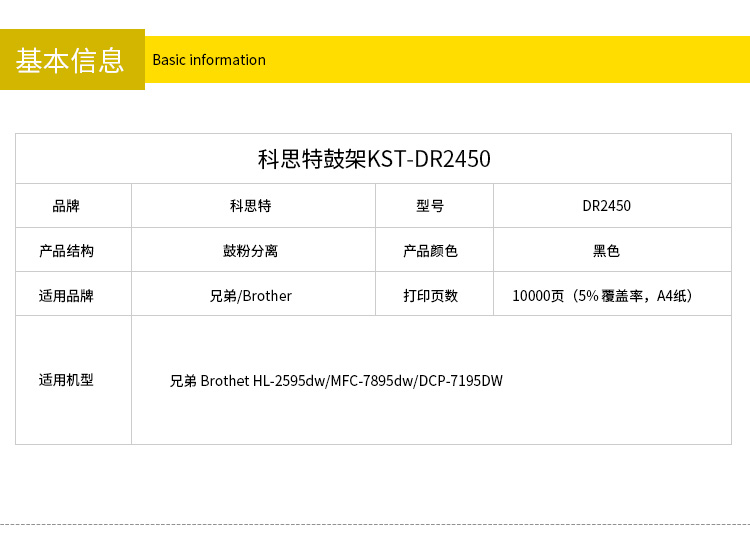The height and width of the screenshot is (533, 750).
Task: Click the 型号 label cell
Action: tap(430, 206)
